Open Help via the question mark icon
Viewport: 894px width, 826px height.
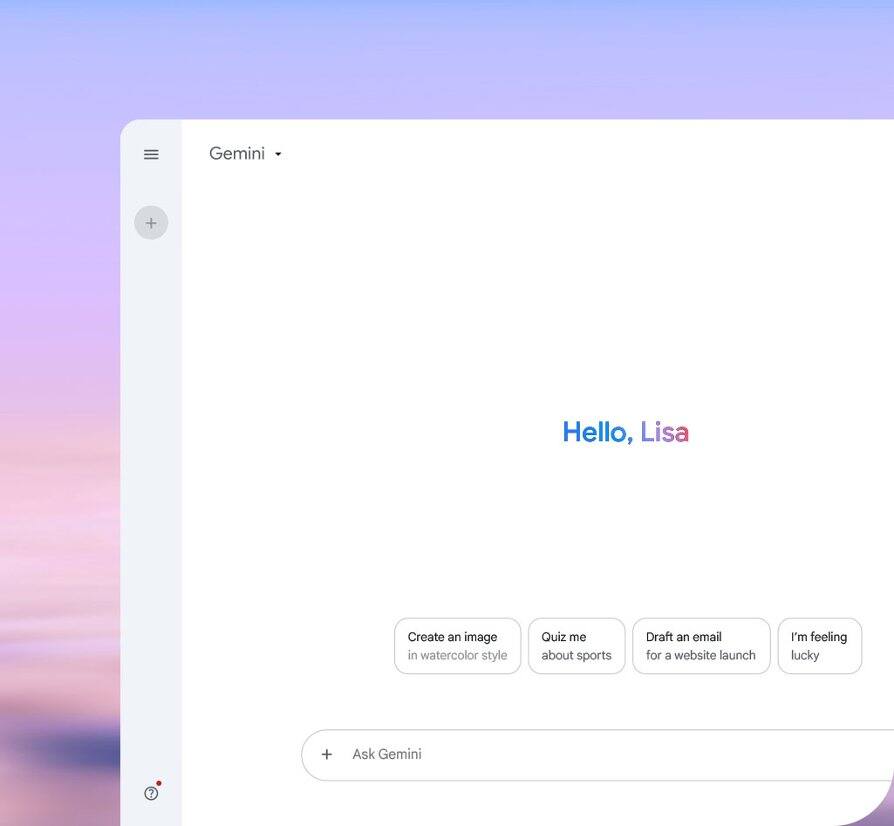(x=150, y=792)
